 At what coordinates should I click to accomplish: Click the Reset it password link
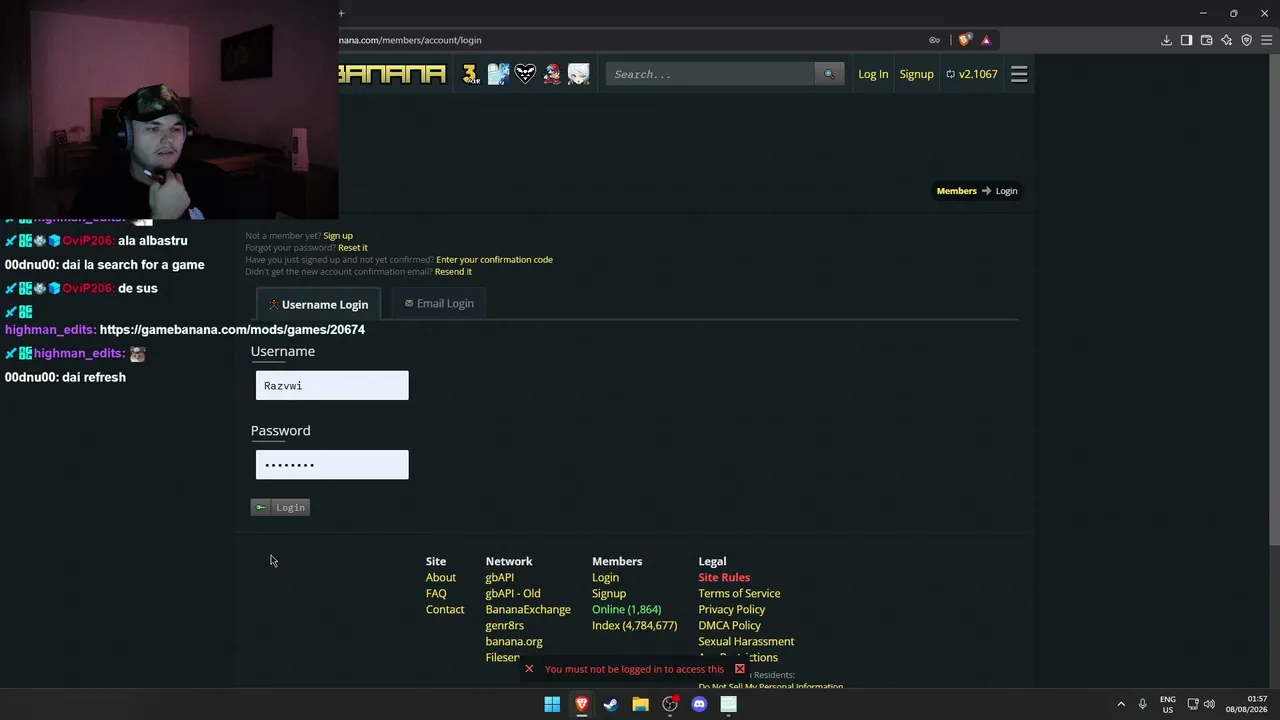click(352, 248)
